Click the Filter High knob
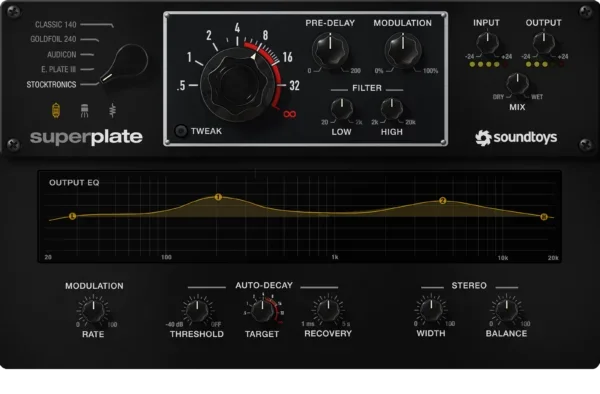600x394 pixels. coord(392,109)
